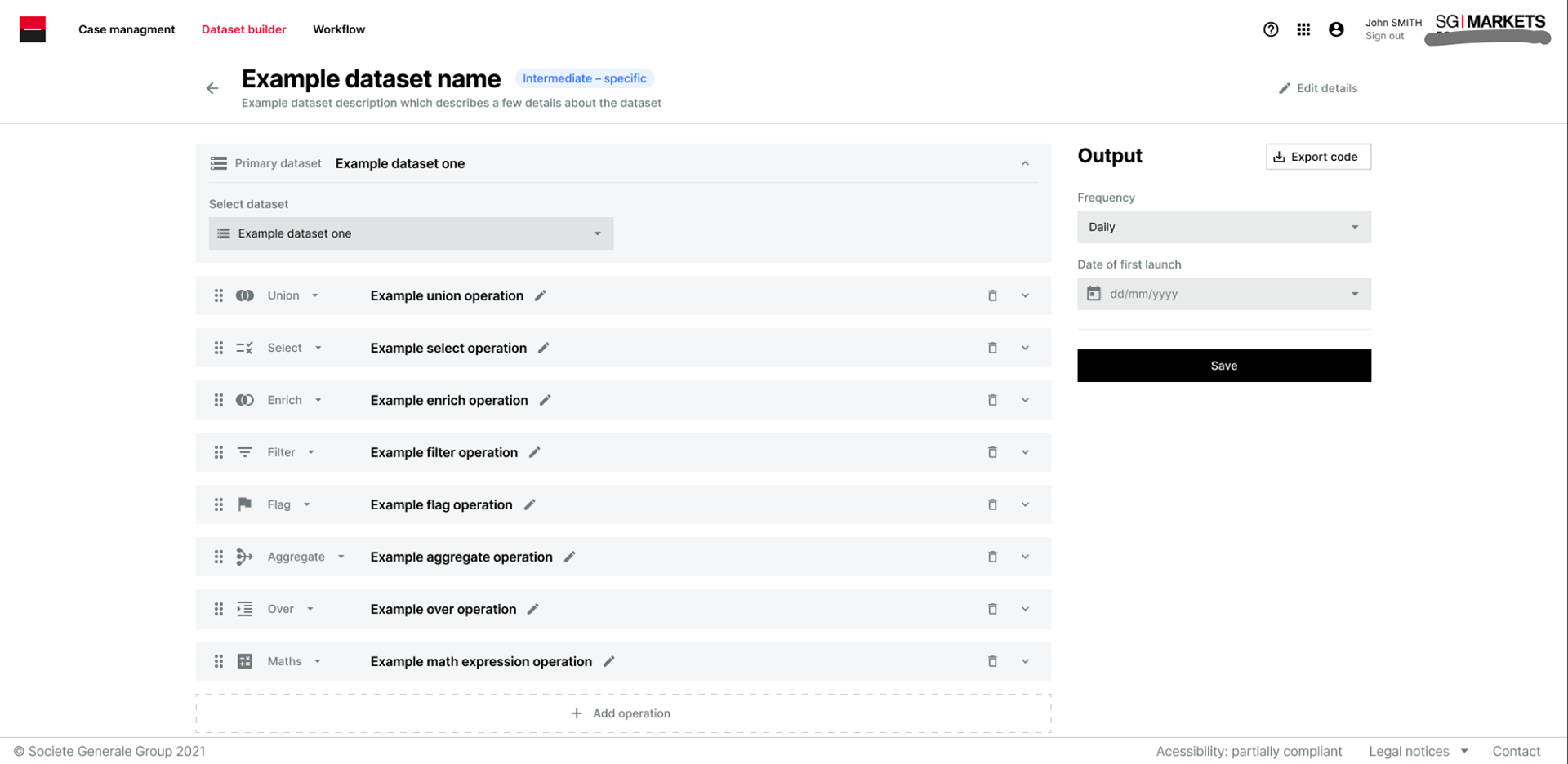Change Filter operation type dropdown

(291, 452)
